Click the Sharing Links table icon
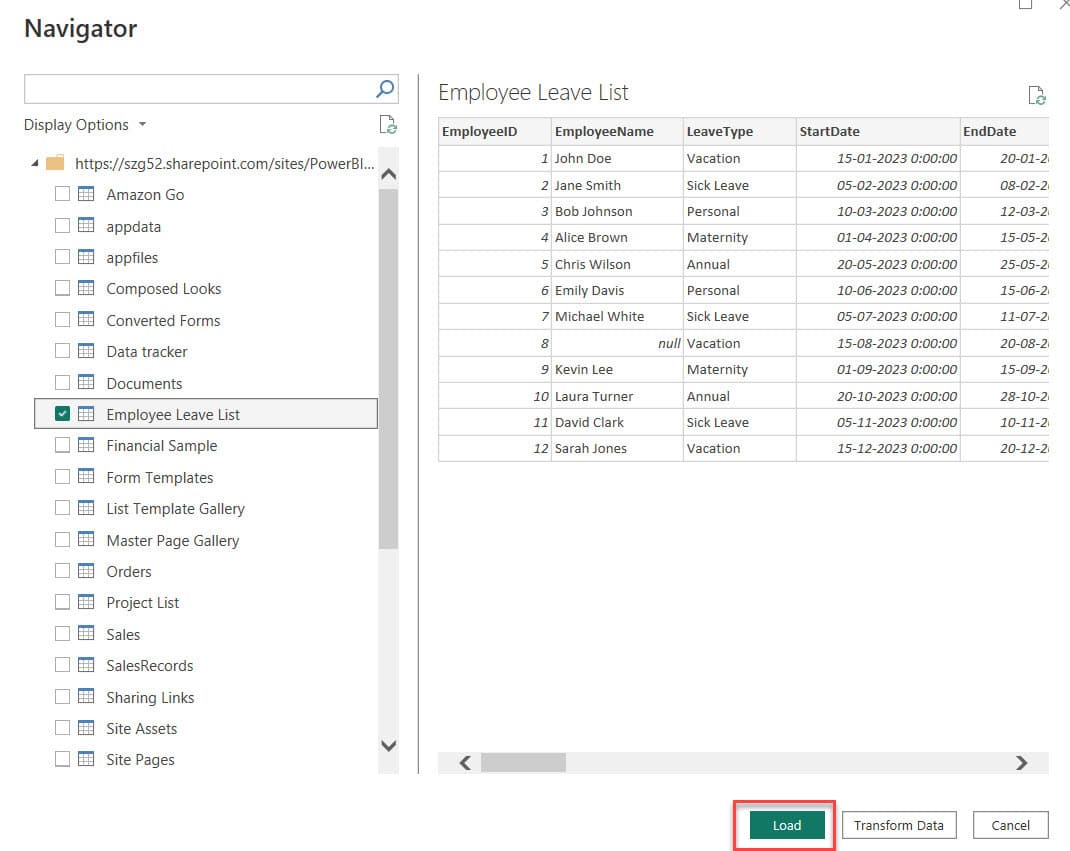Image resolution: width=1070 pixels, height=851 pixels. click(86, 696)
